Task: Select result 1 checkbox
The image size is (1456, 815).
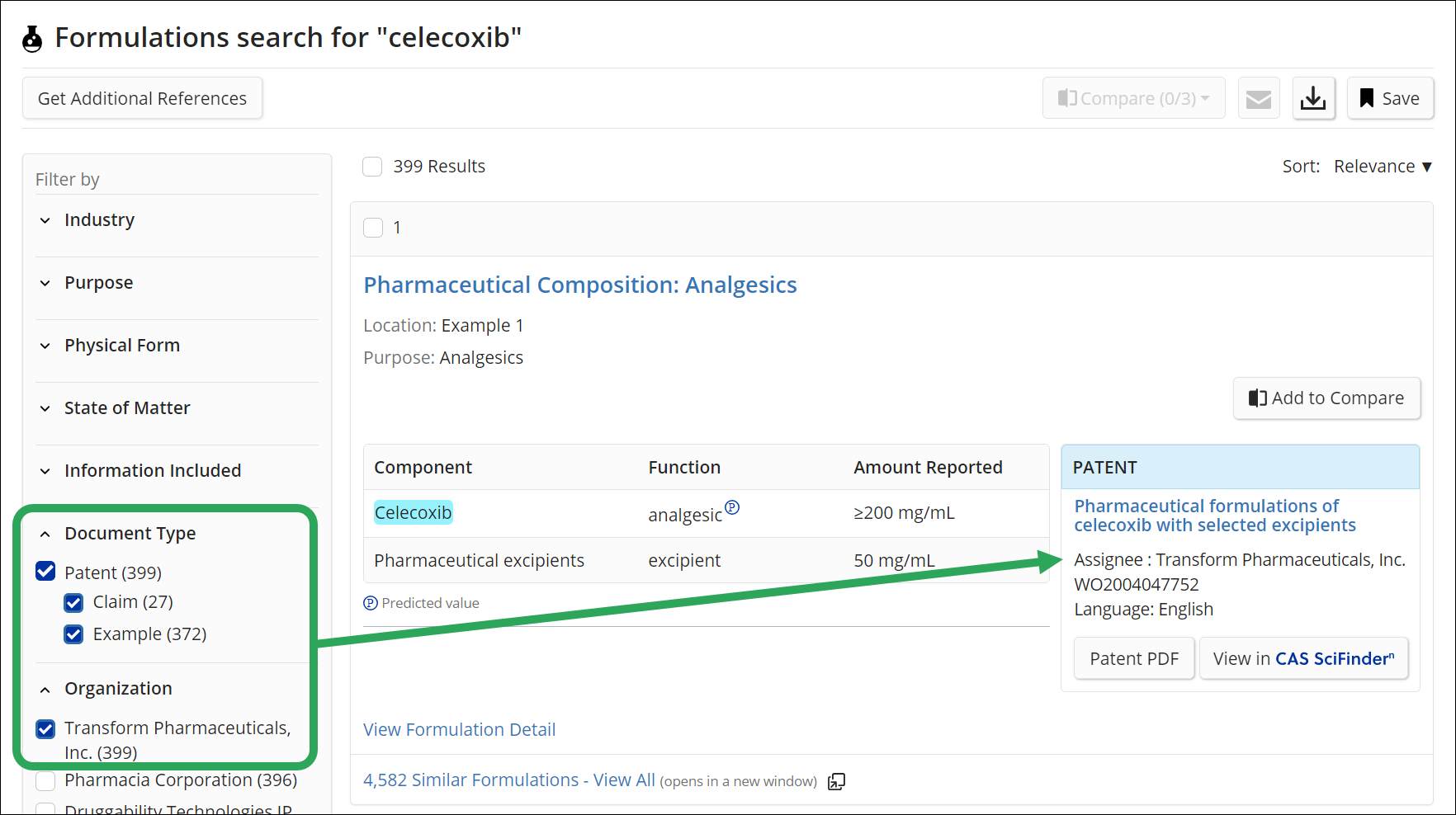Action: point(373,228)
